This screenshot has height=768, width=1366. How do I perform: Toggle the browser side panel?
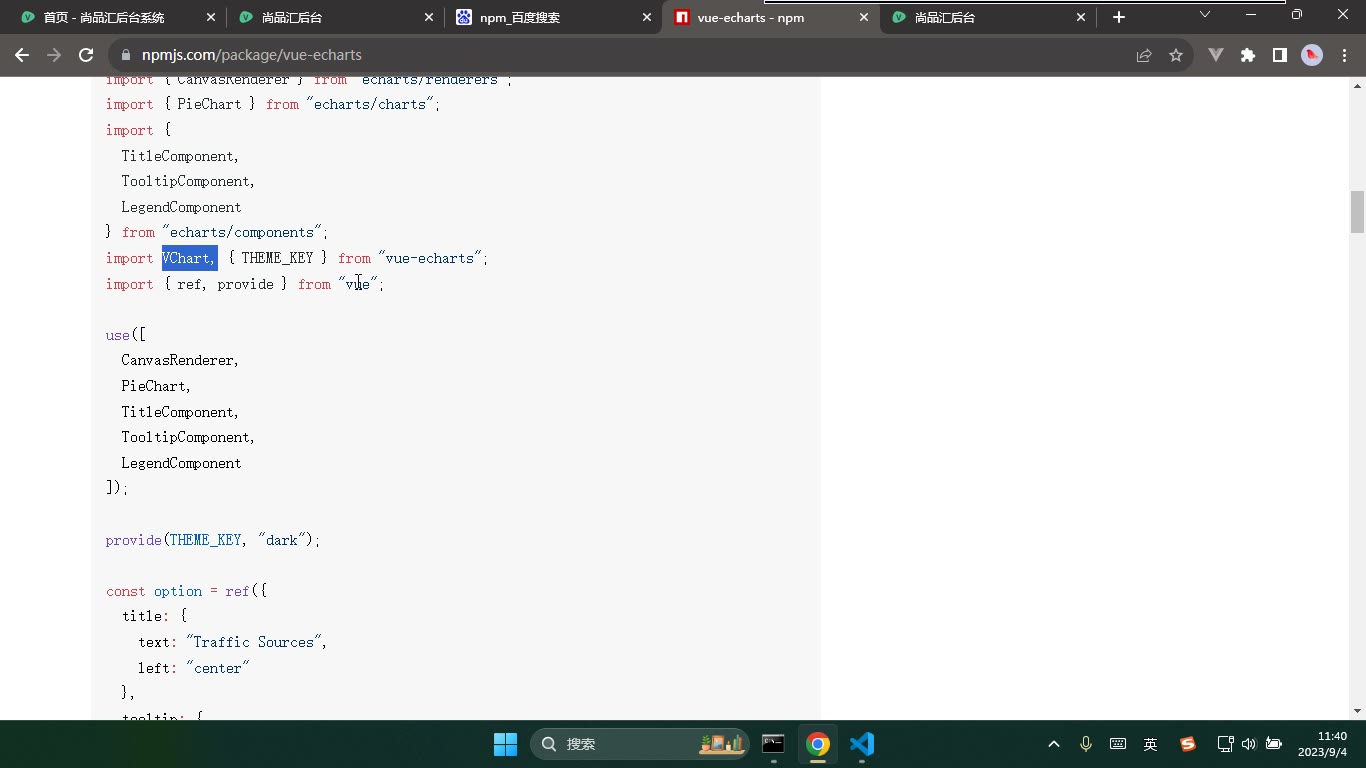click(x=1279, y=55)
